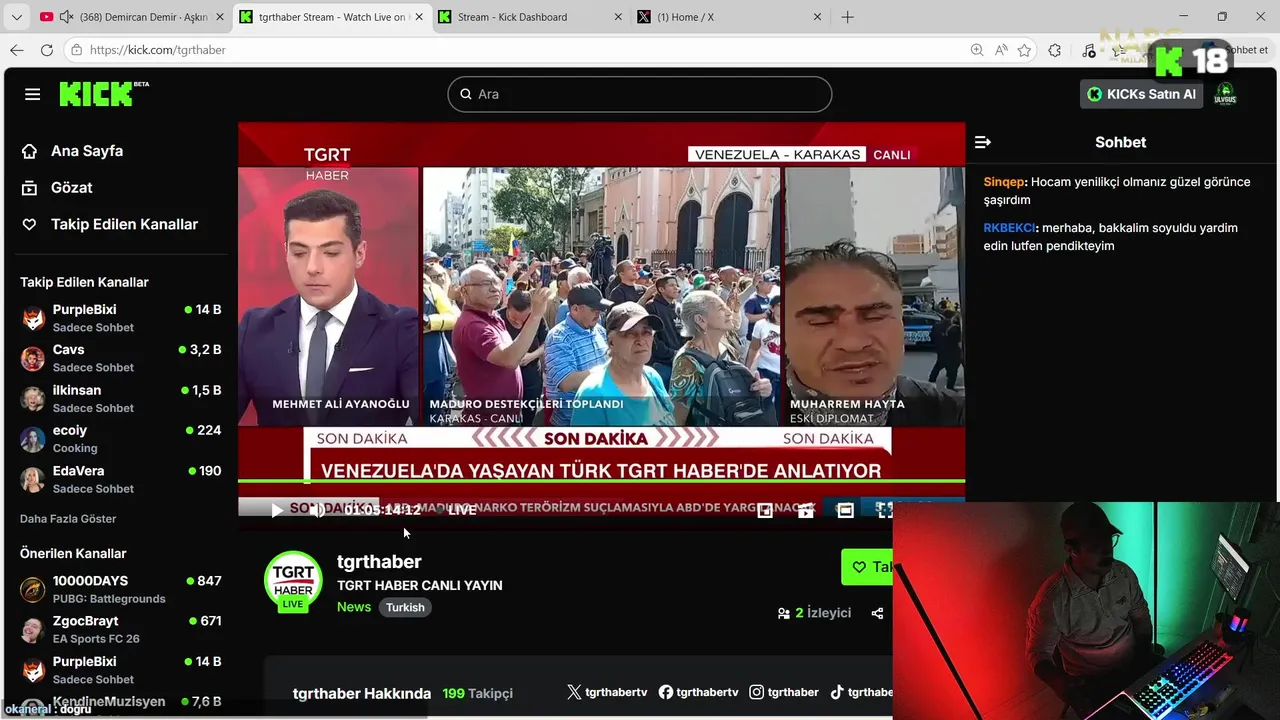This screenshot has width=1280, height=720.
Task: Collapse the Sohbet chat panel
Action: (982, 142)
